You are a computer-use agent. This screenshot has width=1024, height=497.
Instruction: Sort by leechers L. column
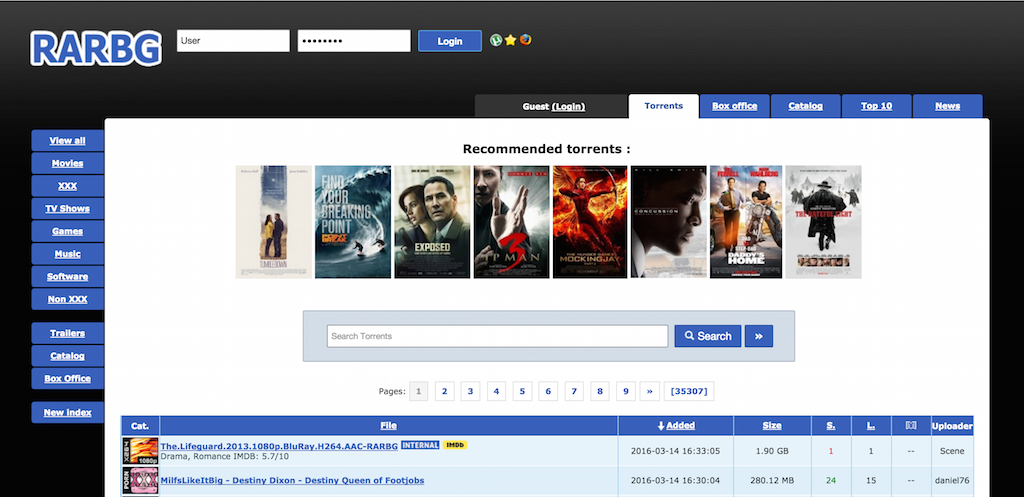point(871,425)
